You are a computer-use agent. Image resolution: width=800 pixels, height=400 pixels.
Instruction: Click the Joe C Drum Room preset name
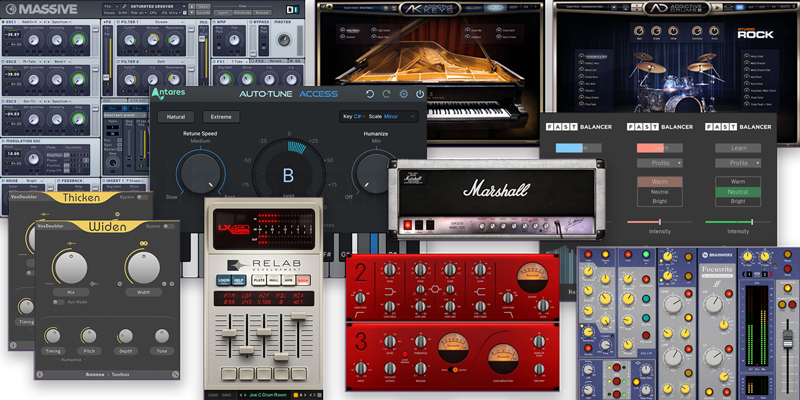[x=267, y=395]
